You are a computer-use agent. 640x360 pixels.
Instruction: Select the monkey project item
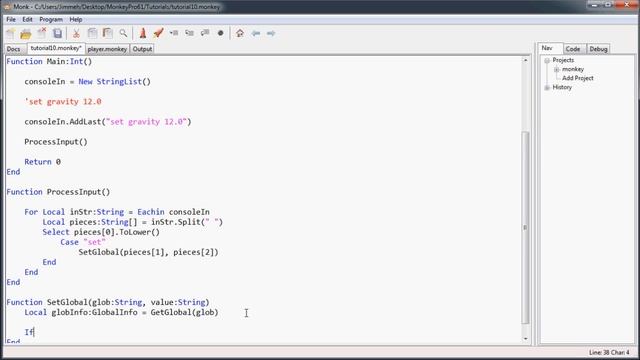point(573,69)
